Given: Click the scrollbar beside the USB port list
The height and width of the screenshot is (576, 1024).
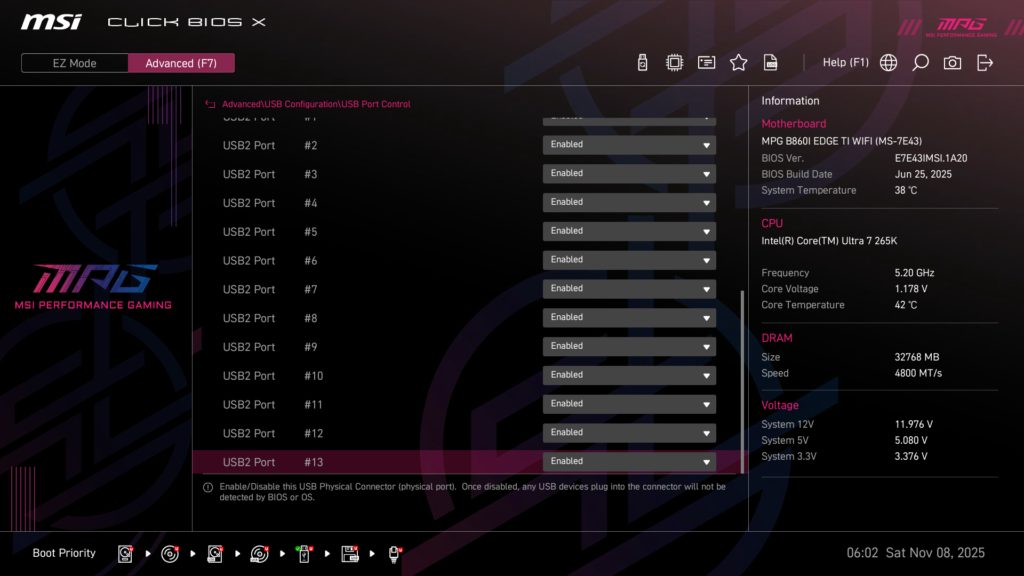Looking at the screenshot, I should (741, 380).
